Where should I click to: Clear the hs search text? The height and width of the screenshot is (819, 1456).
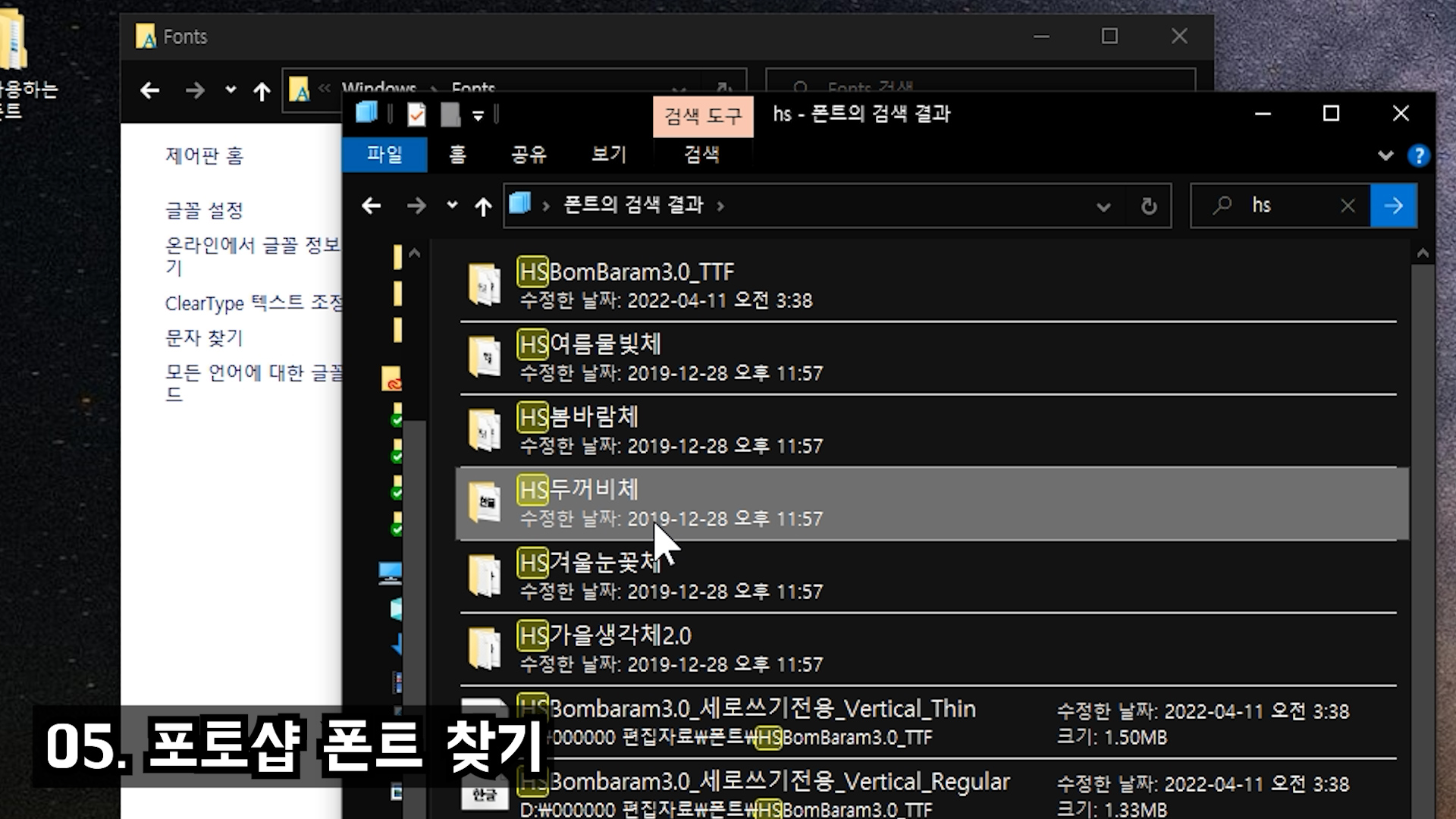click(x=1348, y=206)
